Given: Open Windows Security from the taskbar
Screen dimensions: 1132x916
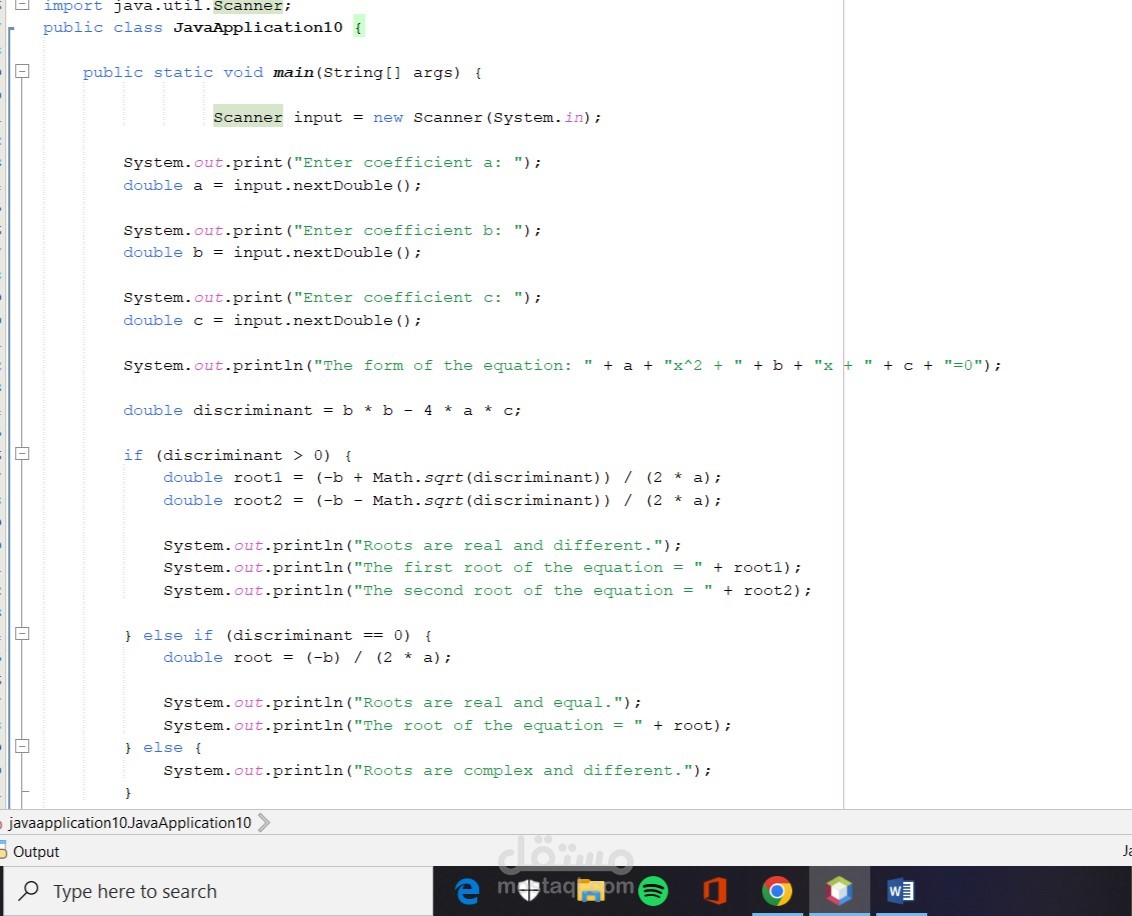Looking at the screenshot, I should 529,890.
